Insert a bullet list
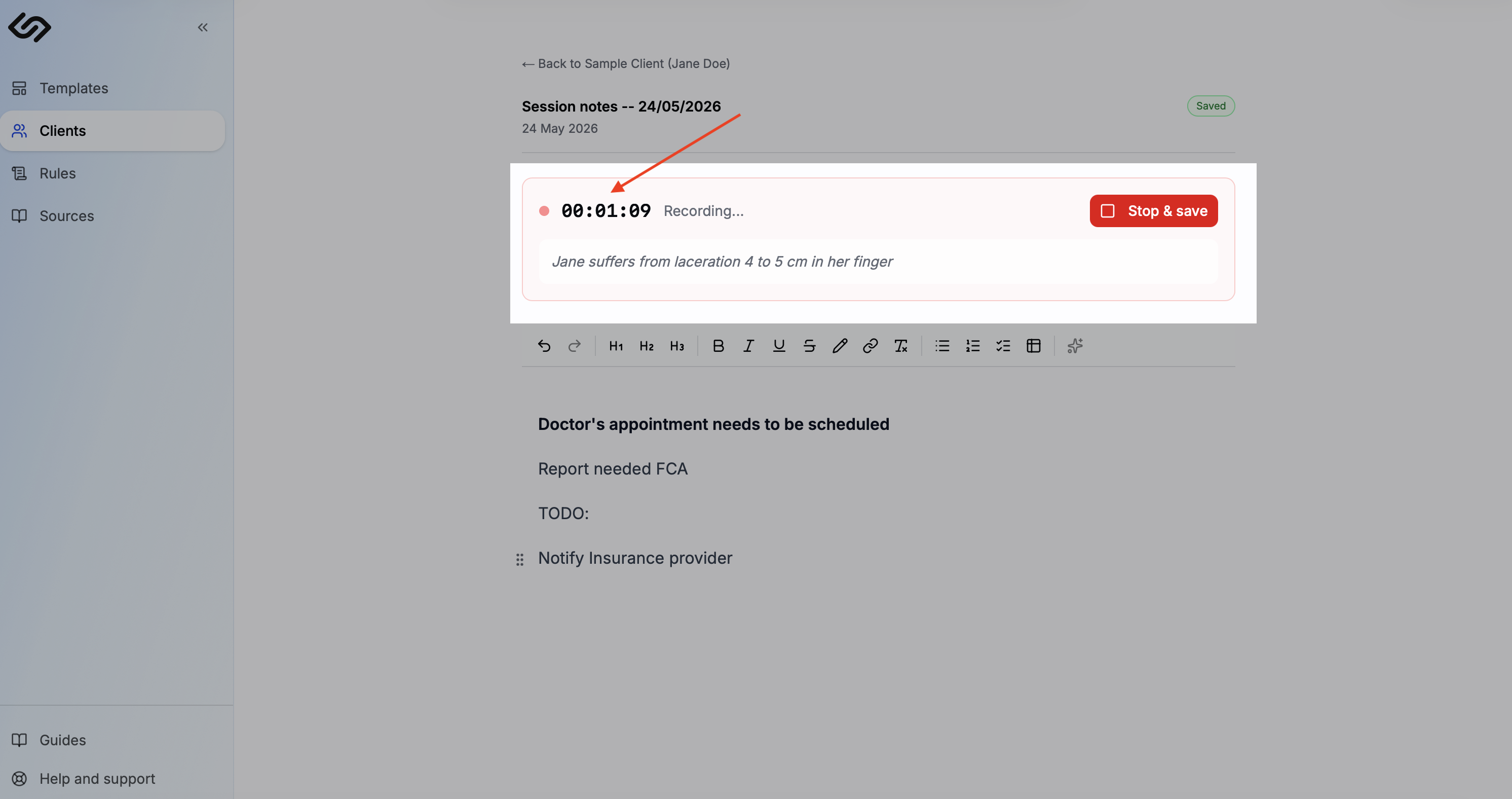The width and height of the screenshot is (1512, 799). pos(942,346)
